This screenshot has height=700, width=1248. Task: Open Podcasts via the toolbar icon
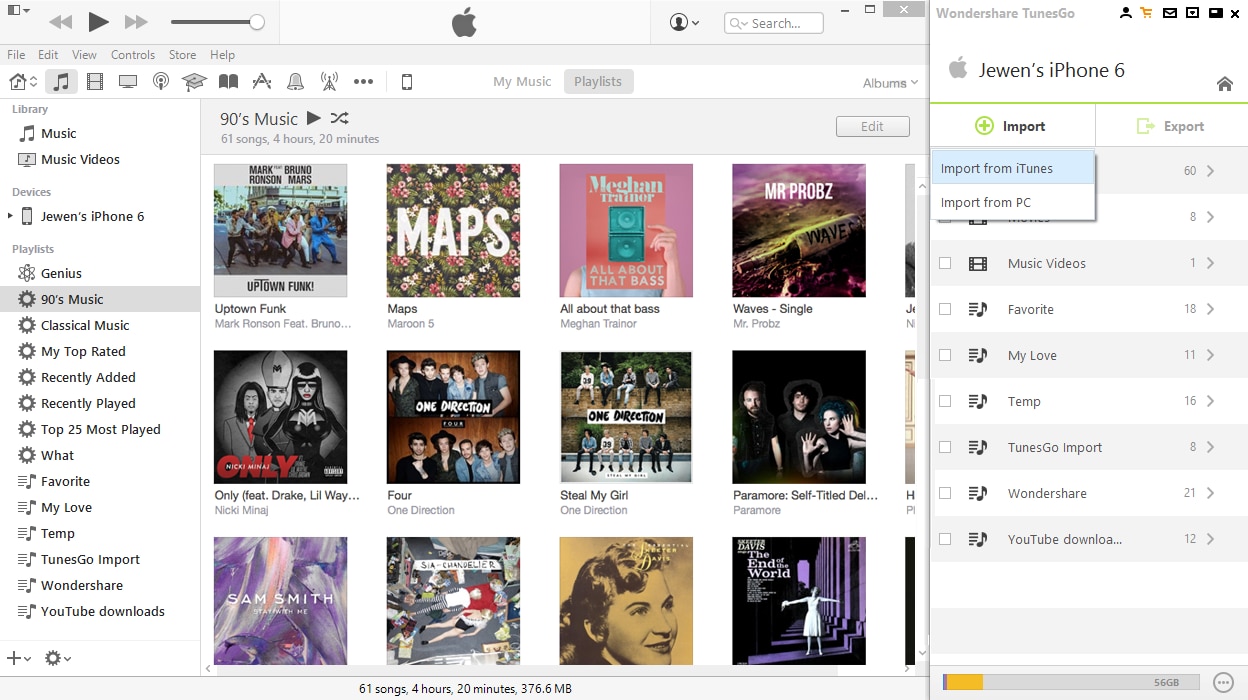tap(161, 82)
